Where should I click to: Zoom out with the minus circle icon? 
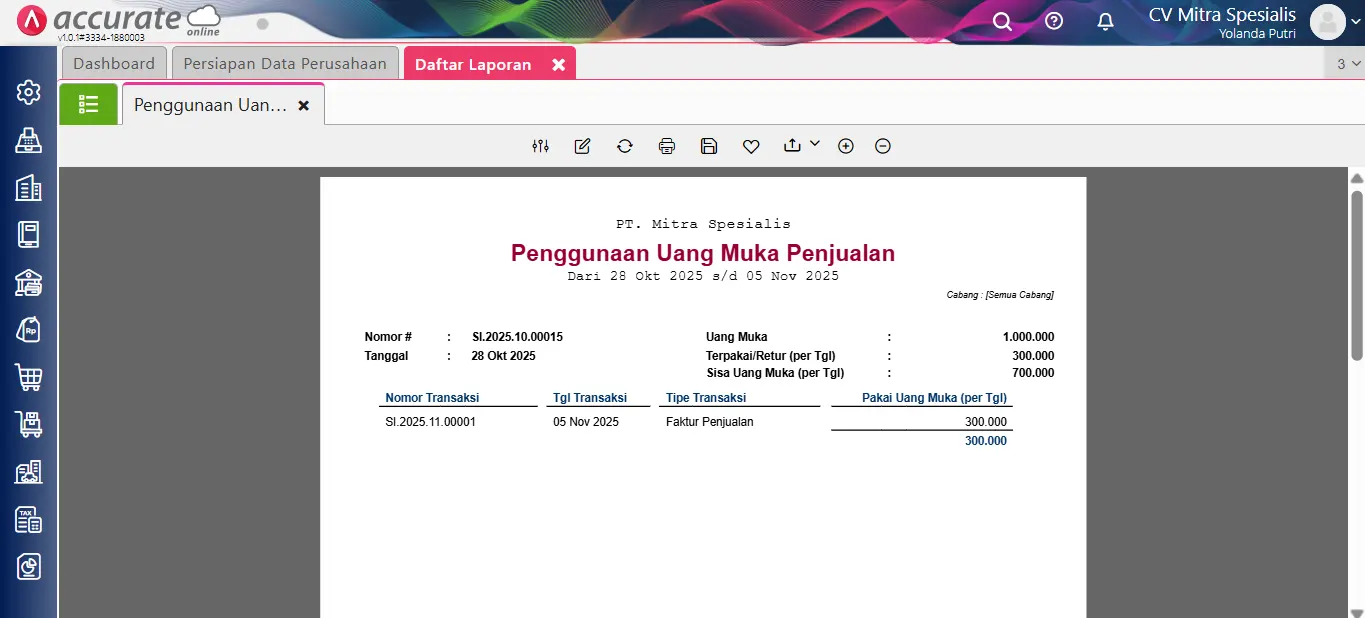coord(883,146)
